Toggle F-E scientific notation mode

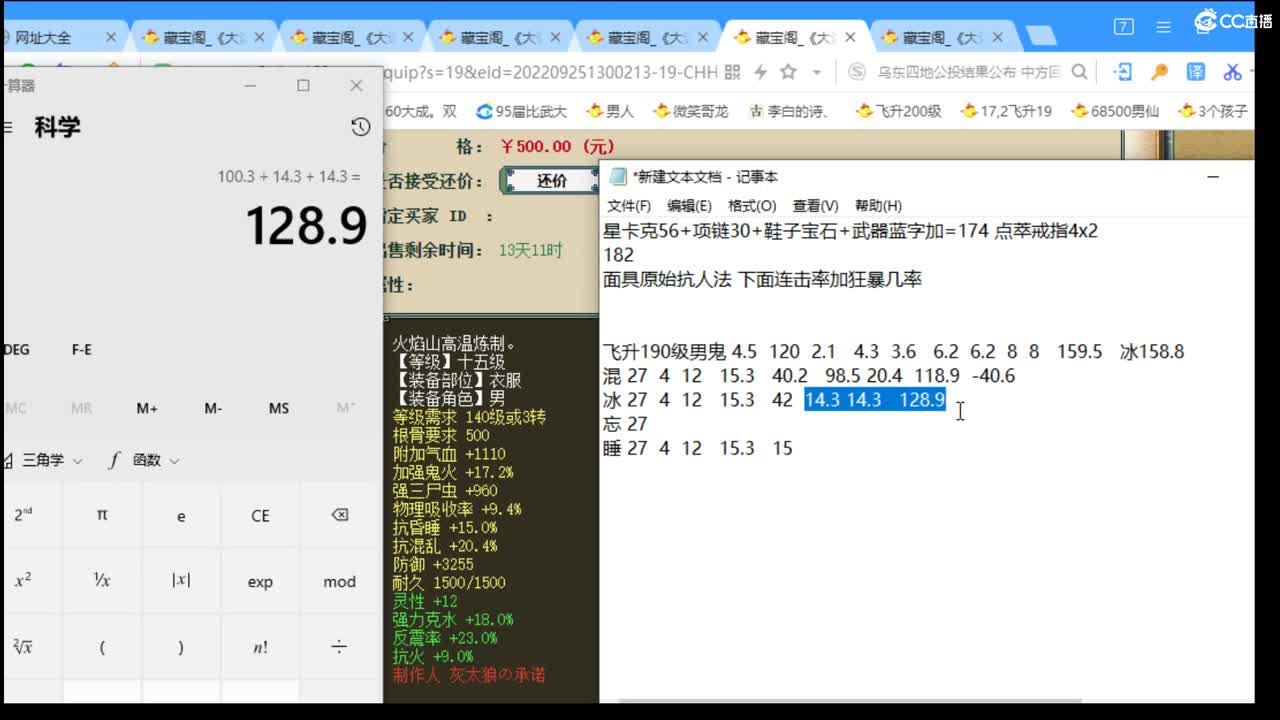[x=82, y=350]
